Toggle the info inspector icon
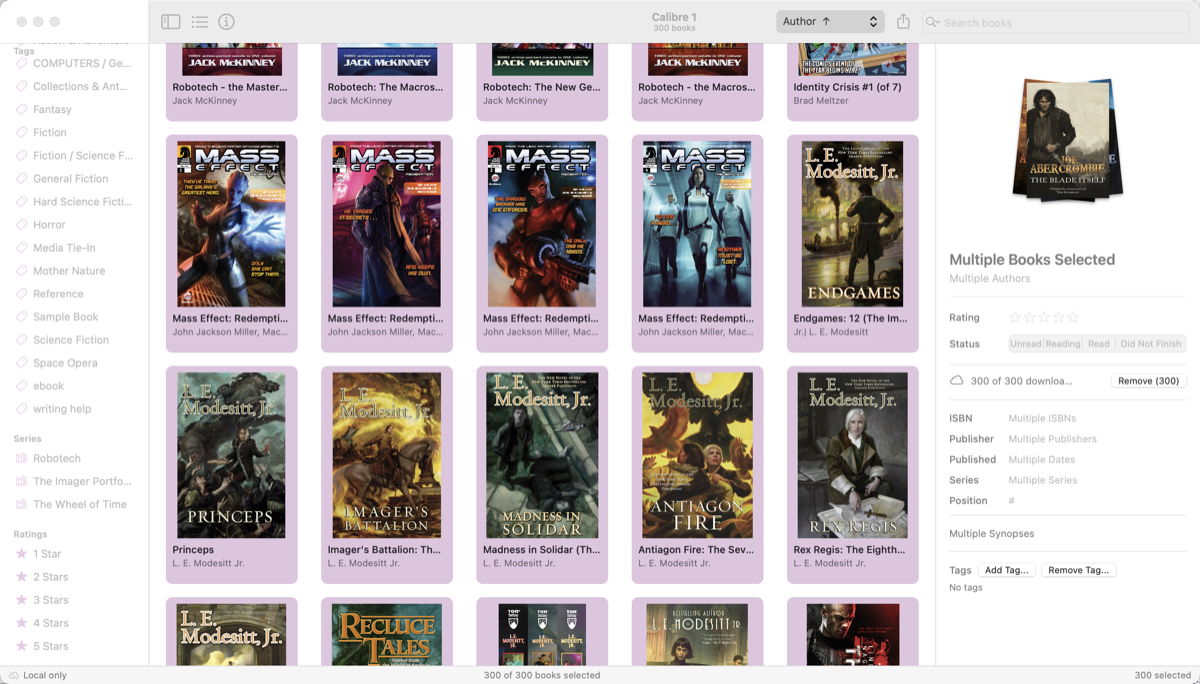The width and height of the screenshot is (1200, 684). pyautogui.click(x=227, y=21)
